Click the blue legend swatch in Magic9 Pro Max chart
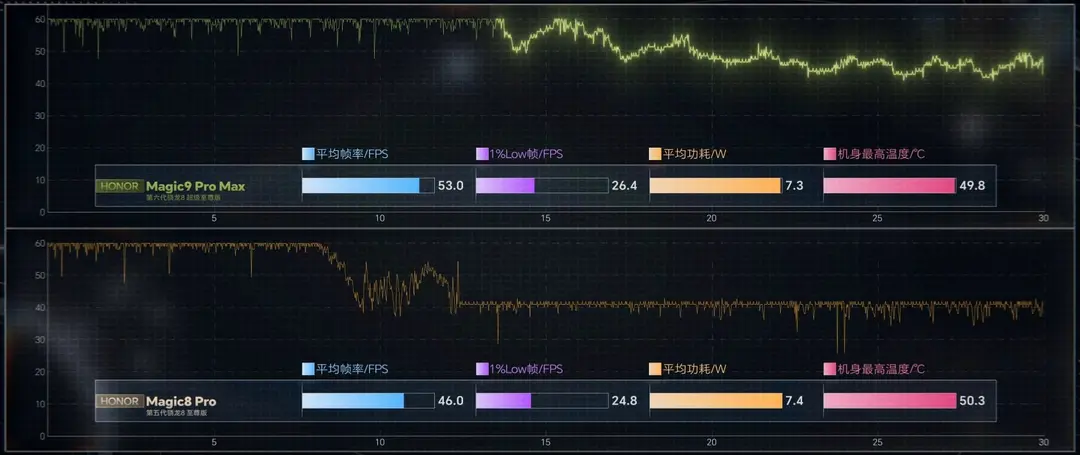This screenshot has width=1080, height=455. pyautogui.click(x=308, y=154)
